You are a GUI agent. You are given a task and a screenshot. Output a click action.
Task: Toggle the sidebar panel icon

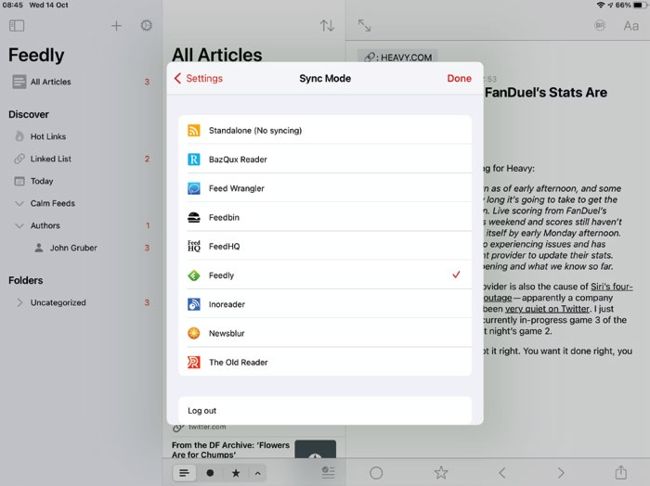click(x=16, y=25)
